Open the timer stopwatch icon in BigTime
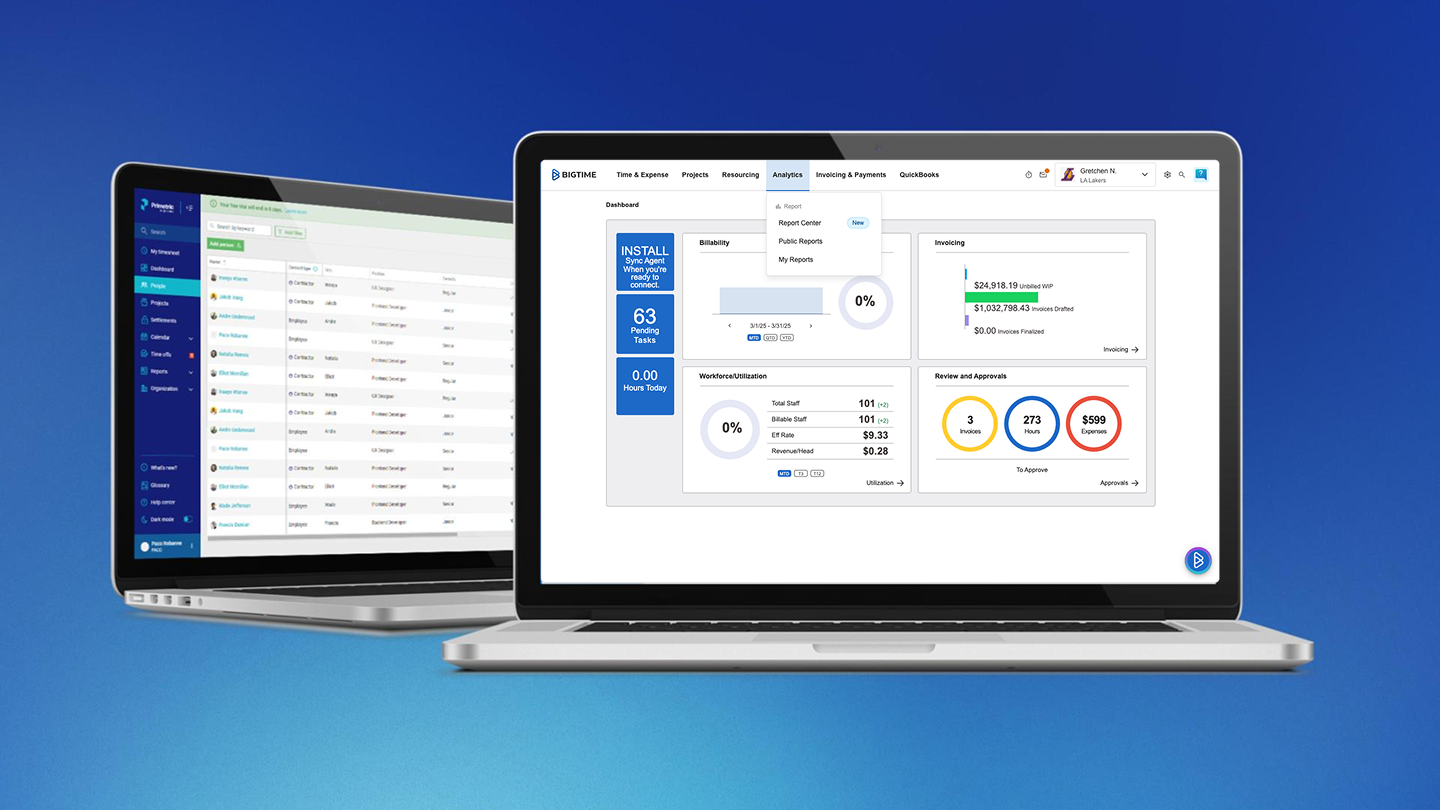 click(x=1028, y=175)
